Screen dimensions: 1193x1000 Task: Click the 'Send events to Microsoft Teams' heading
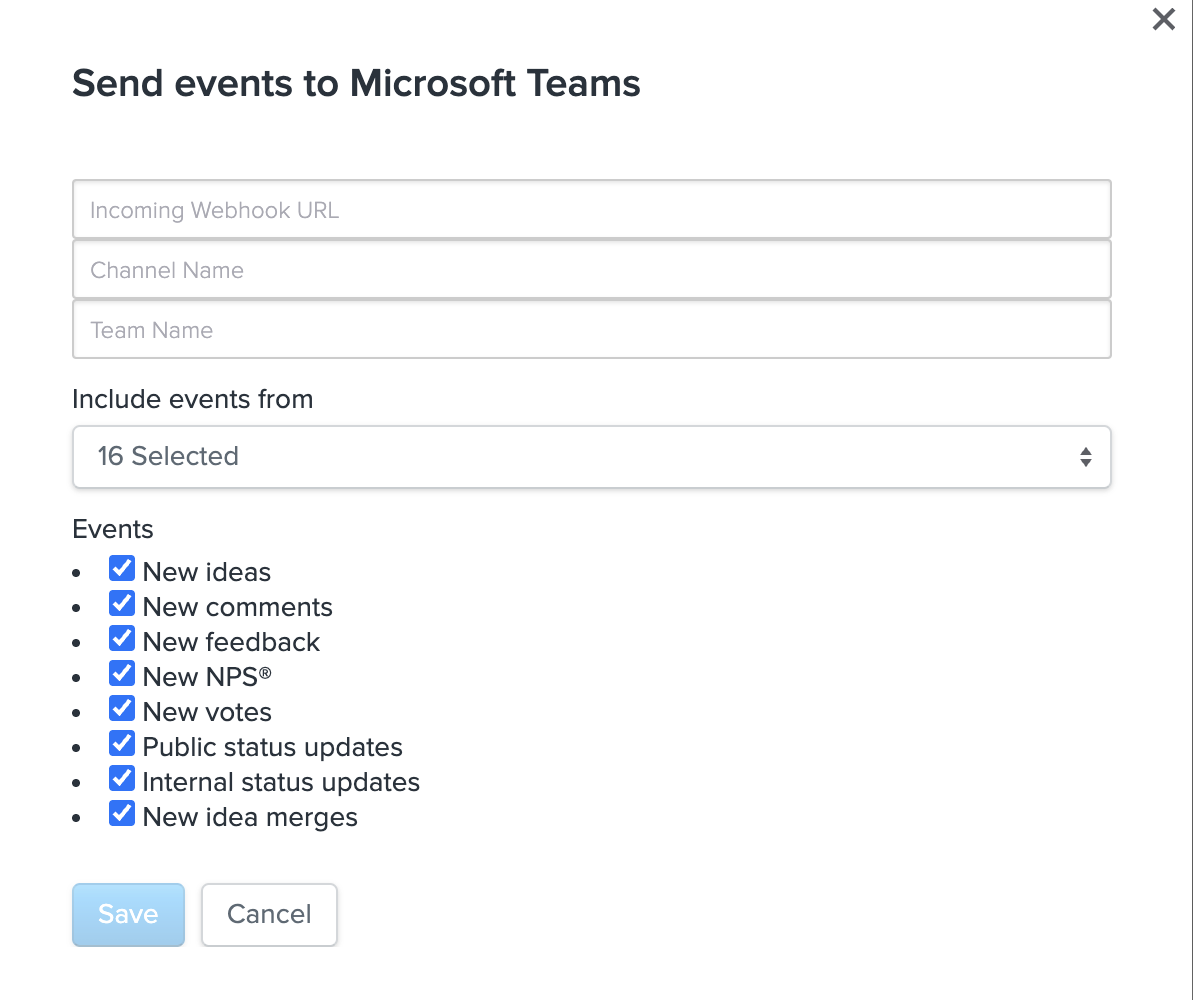coord(356,83)
